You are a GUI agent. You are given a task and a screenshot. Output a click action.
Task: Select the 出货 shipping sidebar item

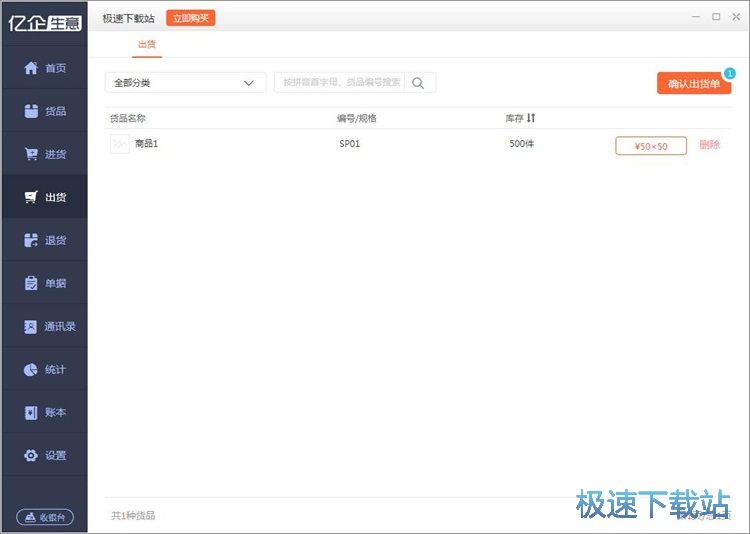44,197
